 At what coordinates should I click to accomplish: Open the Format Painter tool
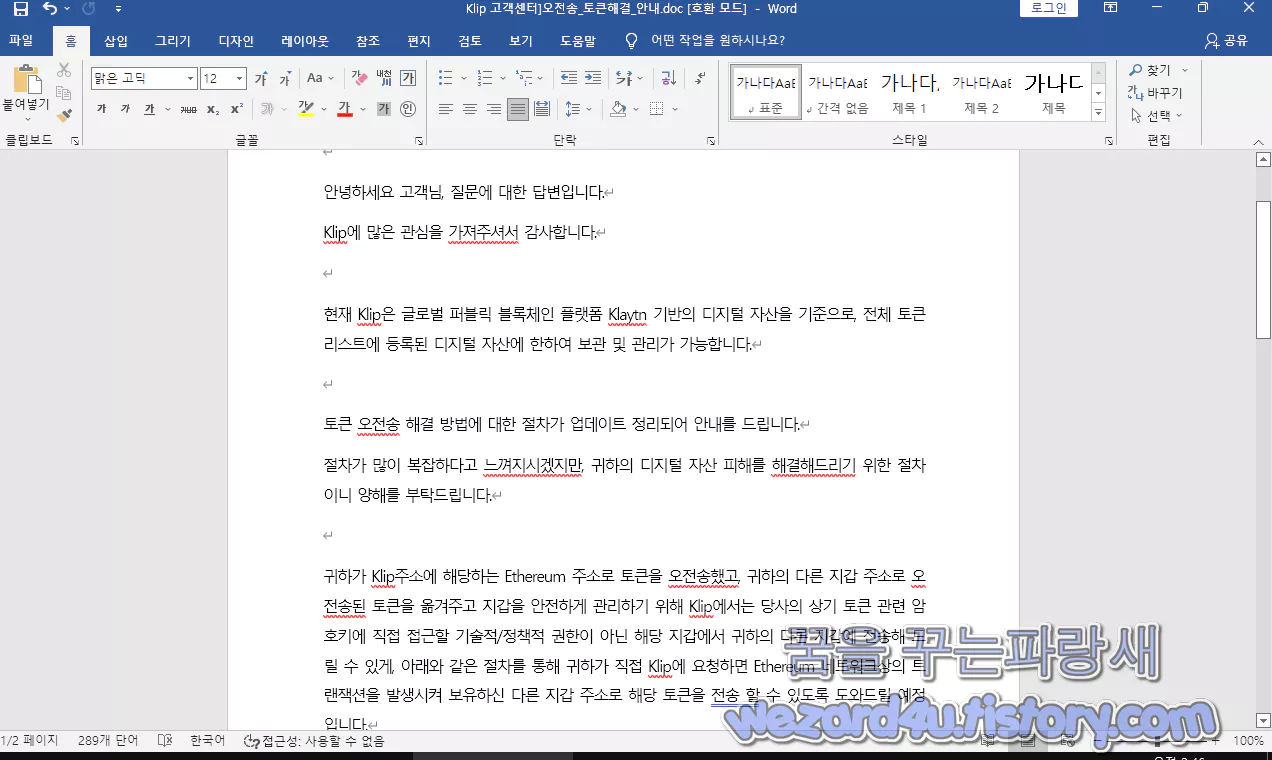61,114
